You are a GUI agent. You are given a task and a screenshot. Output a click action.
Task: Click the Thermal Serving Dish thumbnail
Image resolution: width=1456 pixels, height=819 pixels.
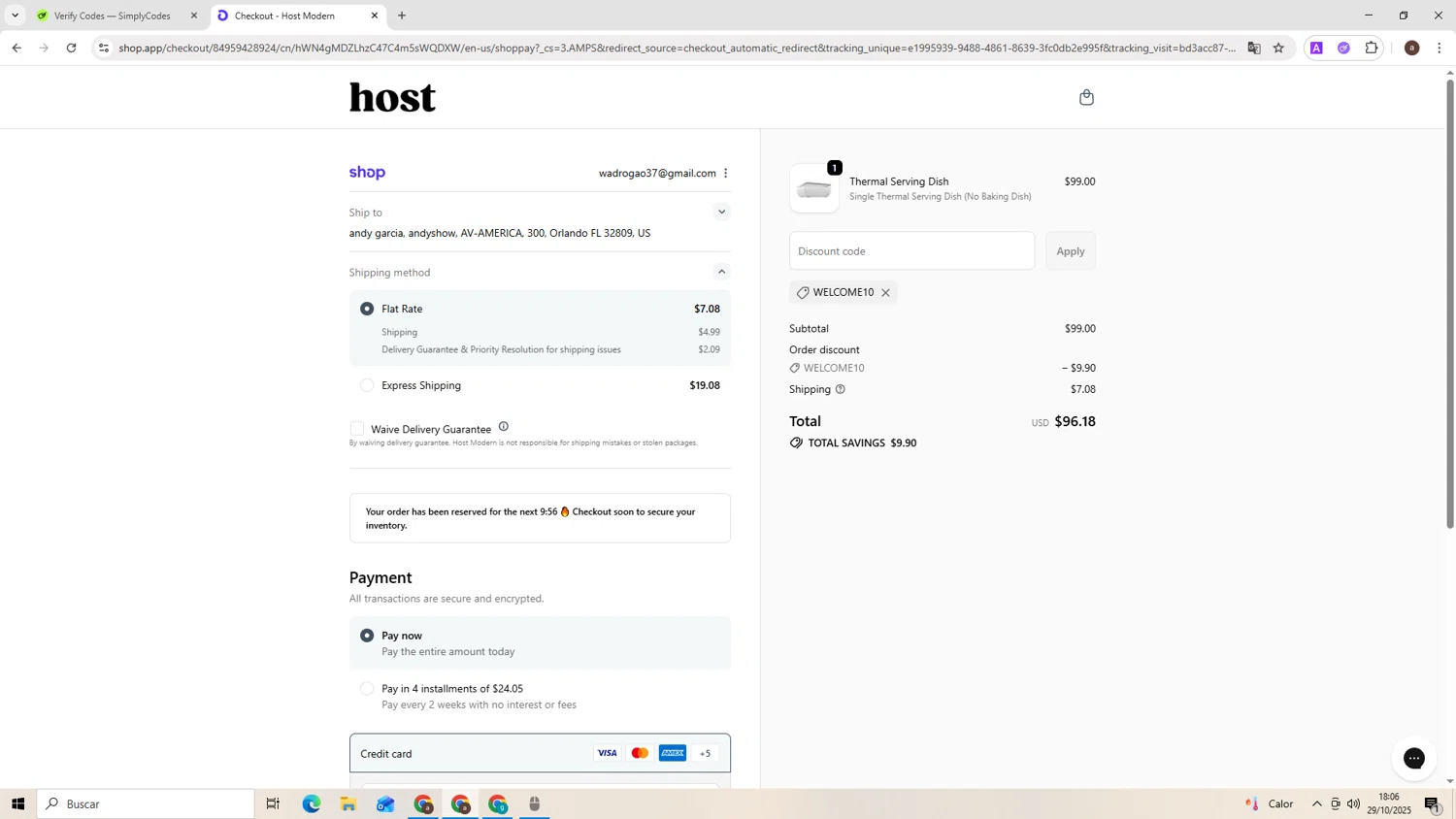814,188
